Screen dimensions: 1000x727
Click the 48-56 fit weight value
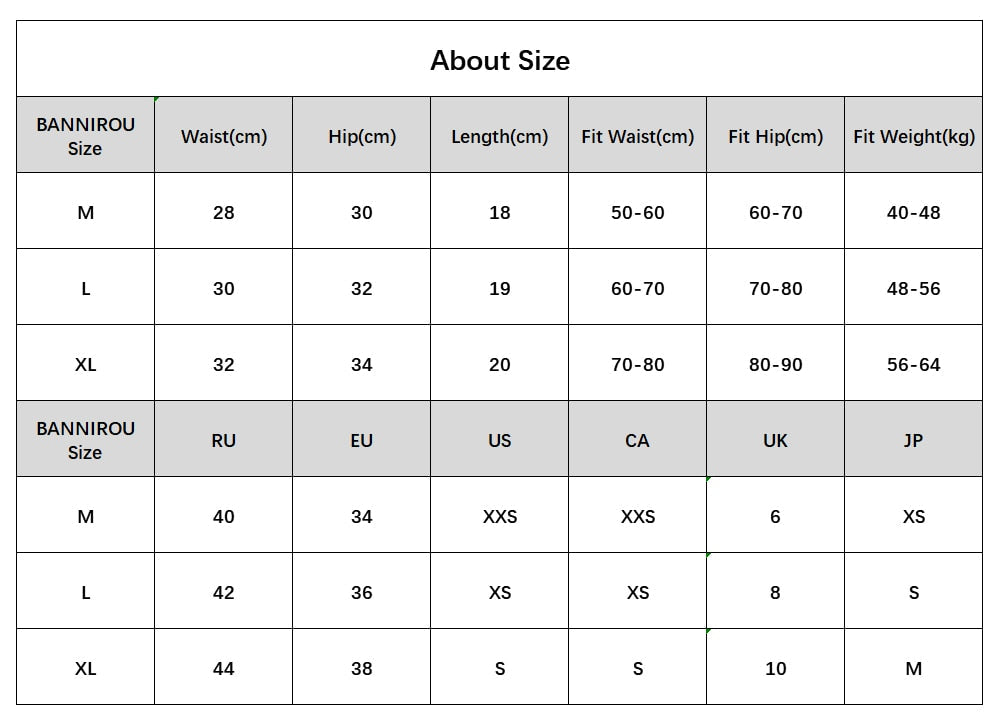(913, 288)
